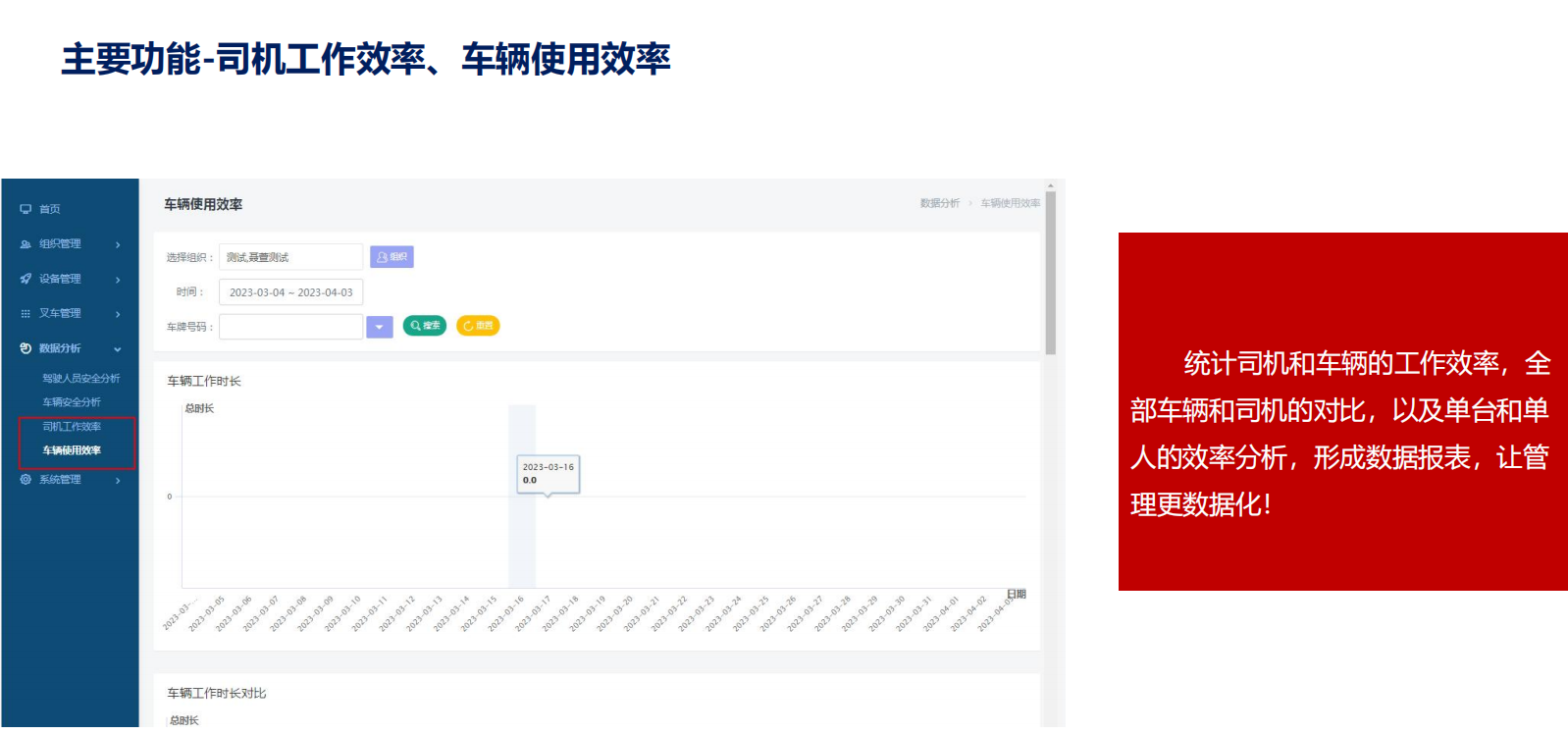Screen dimensions: 1568x734
Task: Open 驾驶人员安全分析 menu entry
Action: tap(80, 378)
